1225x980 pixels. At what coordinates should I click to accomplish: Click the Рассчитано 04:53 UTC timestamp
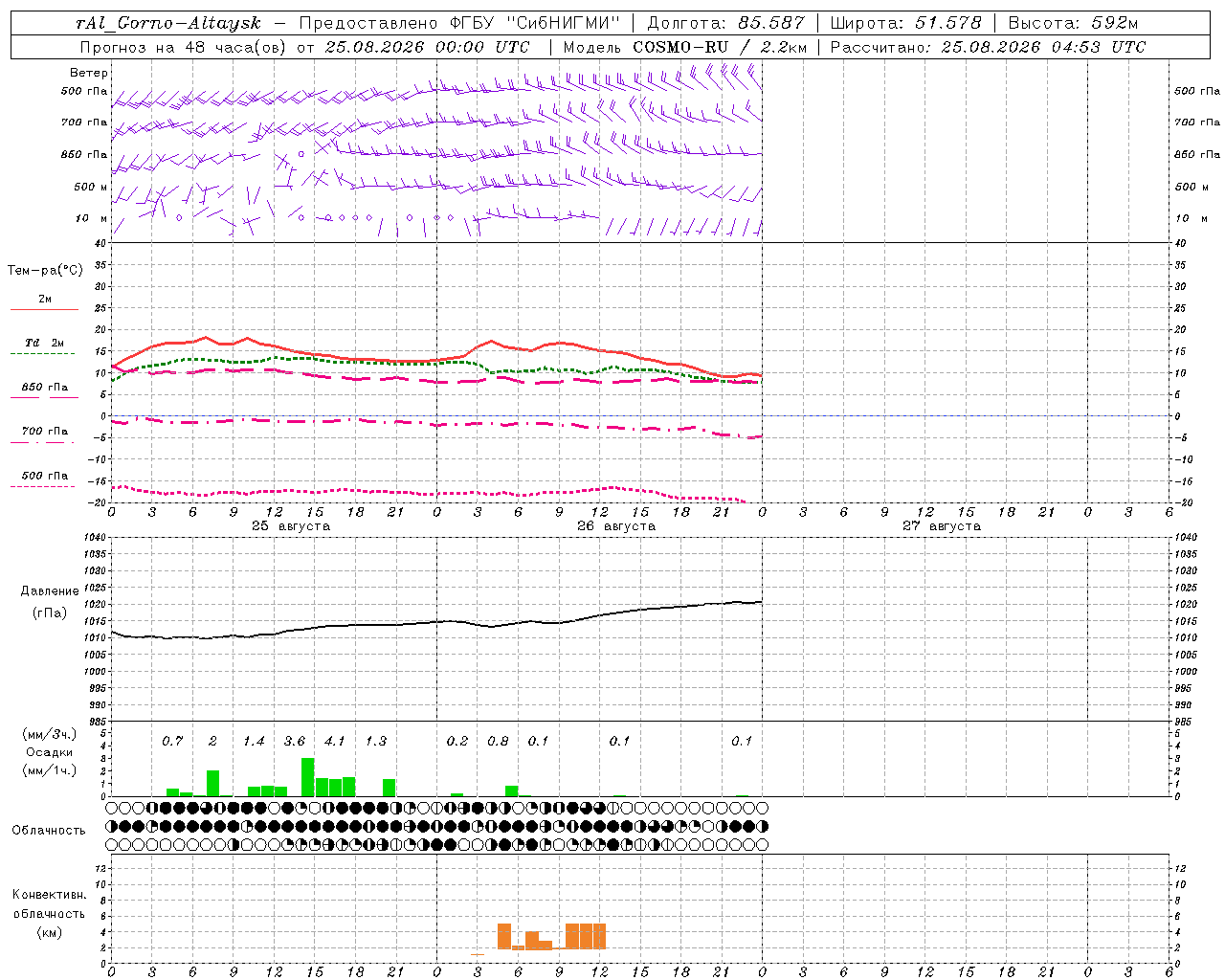pyautogui.click(x=988, y=47)
